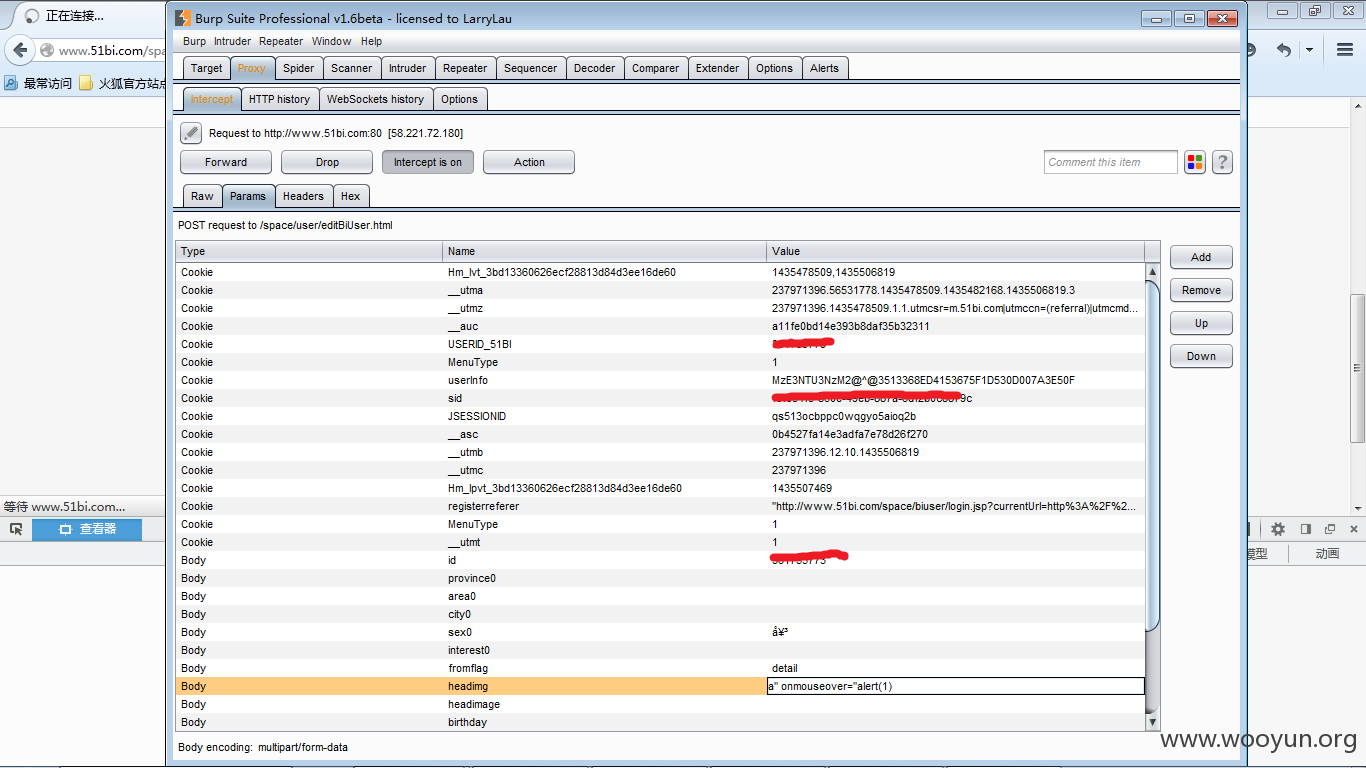This screenshot has width=1366, height=768.
Task: Click the Value column header
Action: 956,251
